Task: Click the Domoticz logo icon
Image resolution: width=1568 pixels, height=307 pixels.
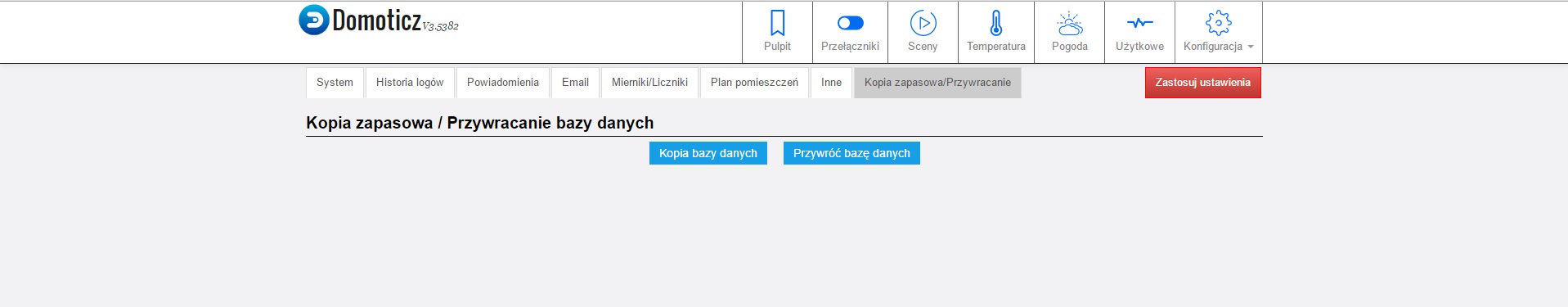Action: [314, 20]
